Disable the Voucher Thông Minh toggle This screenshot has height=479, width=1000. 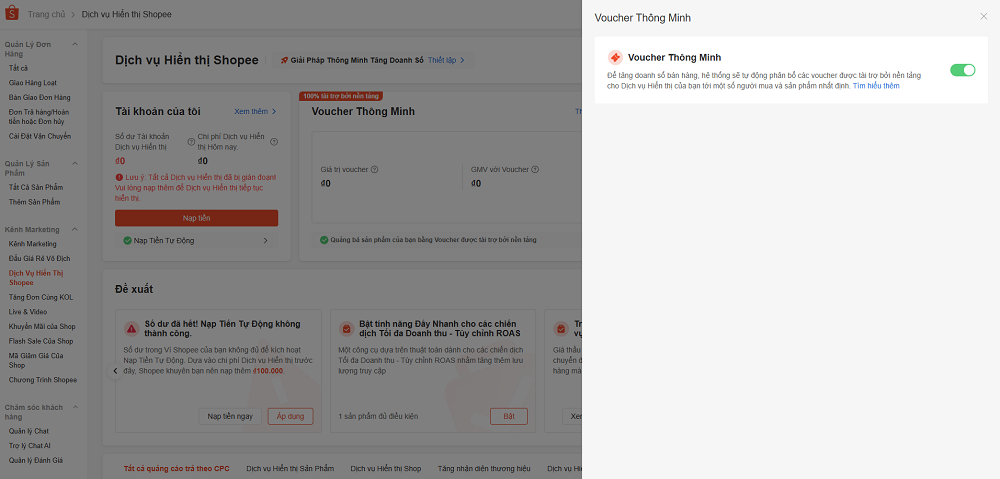coord(962,70)
